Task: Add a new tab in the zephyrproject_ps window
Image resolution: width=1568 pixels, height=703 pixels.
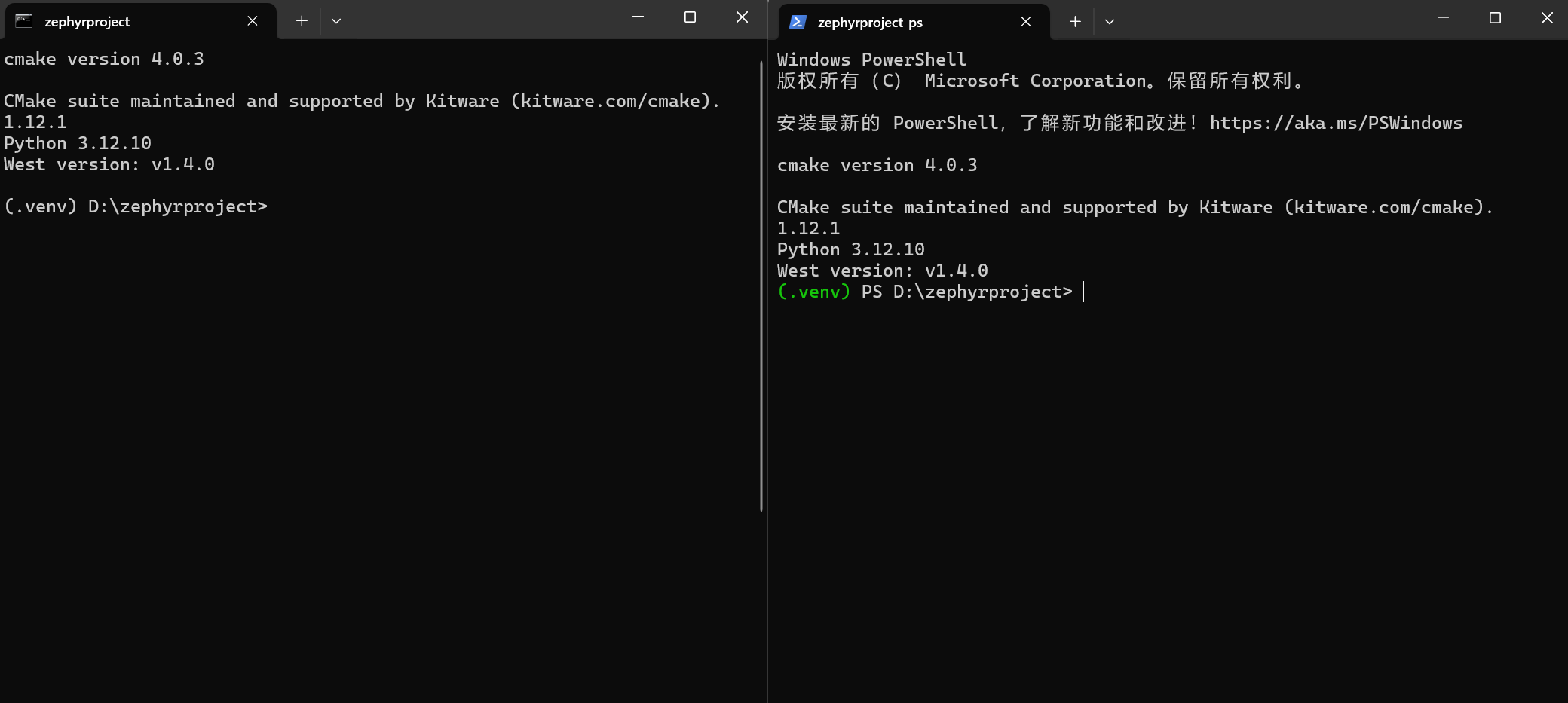Action: click(1075, 22)
